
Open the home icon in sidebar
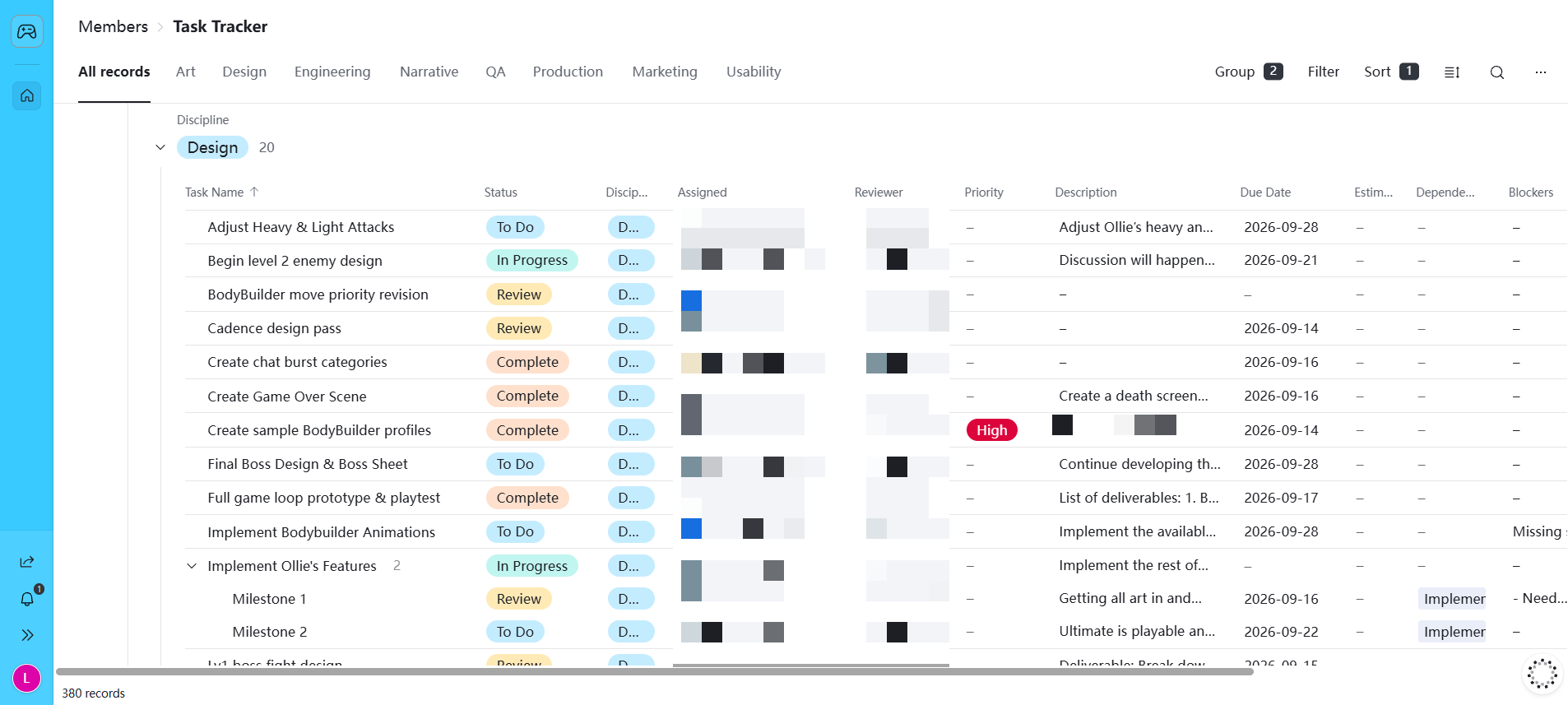tap(27, 95)
